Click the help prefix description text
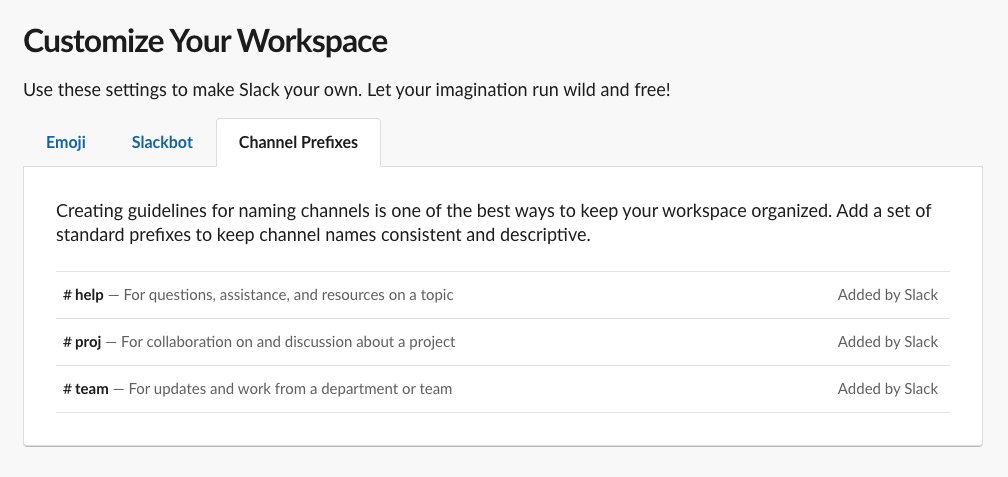This screenshot has width=1008, height=477. point(288,295)
